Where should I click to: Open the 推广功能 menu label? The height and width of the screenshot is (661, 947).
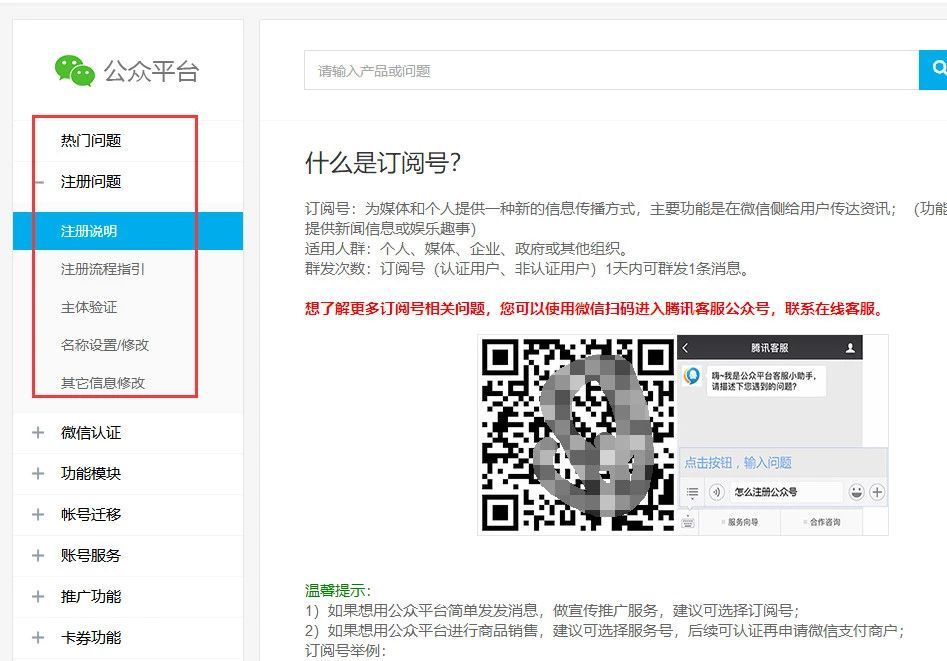coord(91,596)
